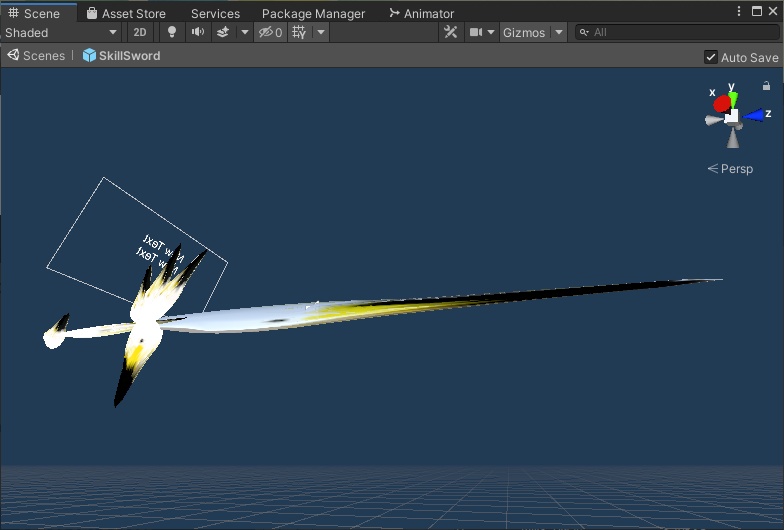This screenshot has width=784, height=530.
Task: Toggle scene lighting bulb icon
Action: tap(172, 32)
